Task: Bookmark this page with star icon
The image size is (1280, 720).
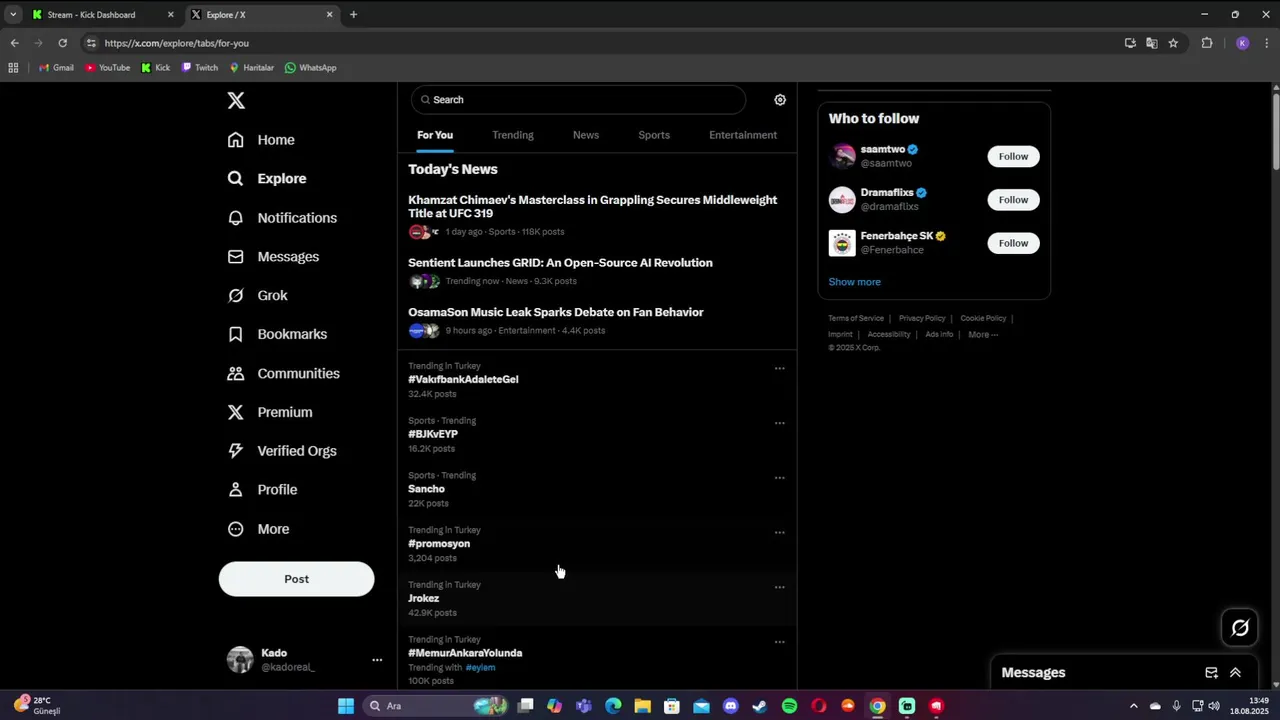Action: pyautogui.click(x=1173, y=43)
